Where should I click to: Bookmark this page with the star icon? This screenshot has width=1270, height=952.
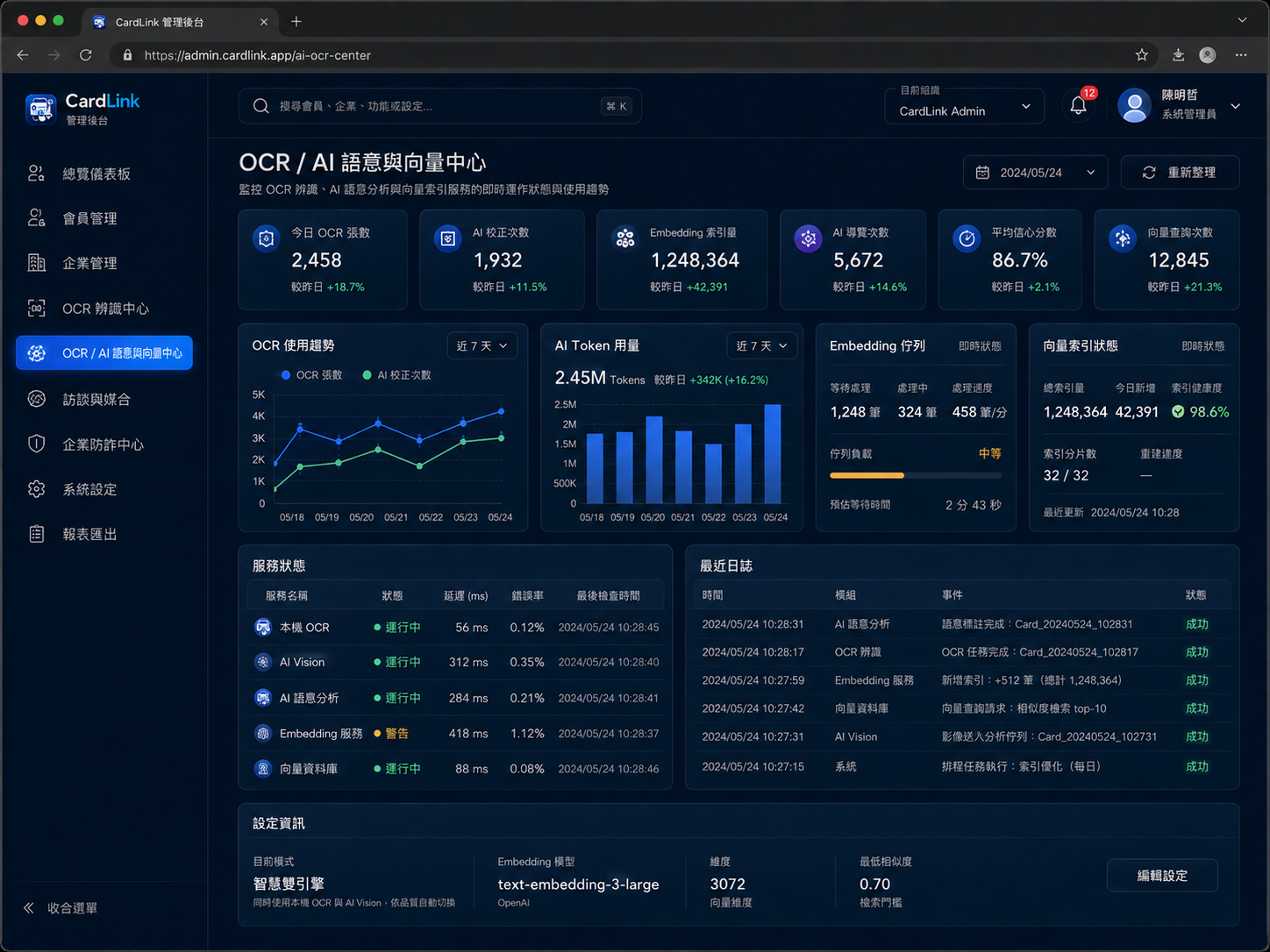click(1141, 55)
